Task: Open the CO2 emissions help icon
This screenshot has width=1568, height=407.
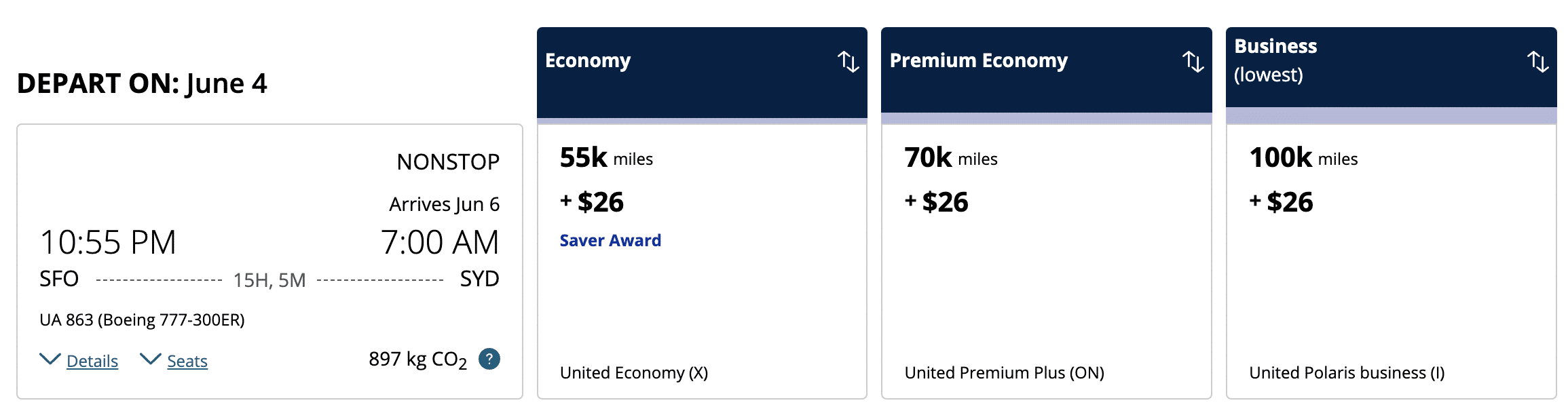Action: click(489, 359)
